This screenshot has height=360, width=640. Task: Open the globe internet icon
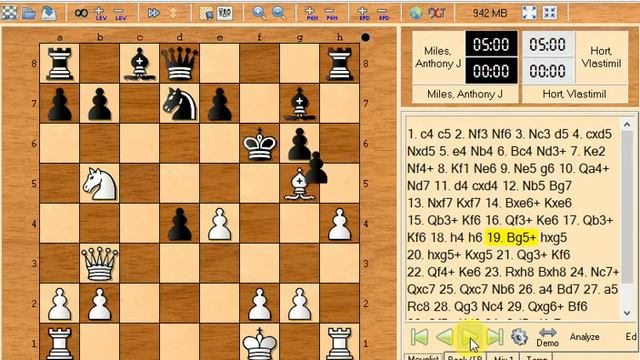416,13
